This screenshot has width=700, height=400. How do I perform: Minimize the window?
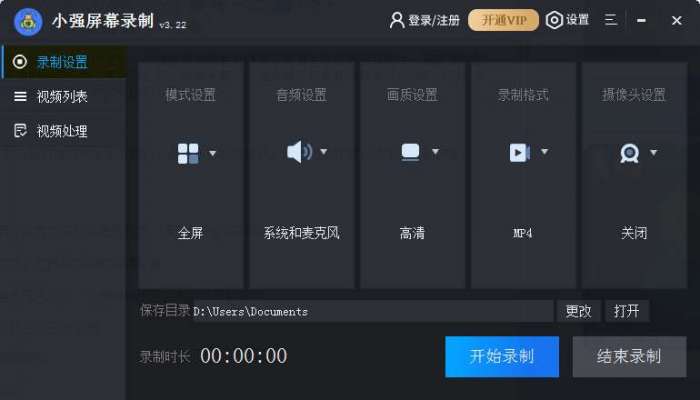pos(642,20)
